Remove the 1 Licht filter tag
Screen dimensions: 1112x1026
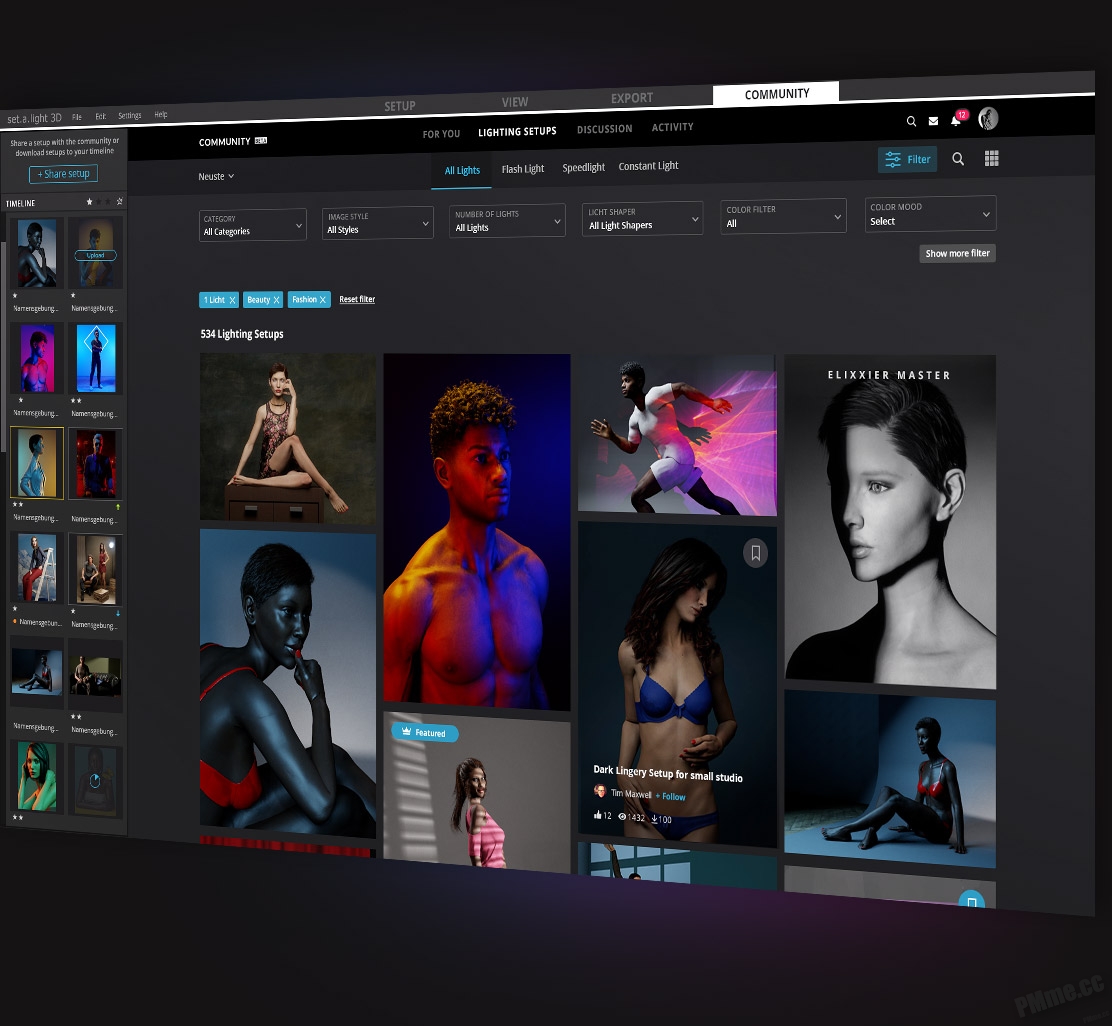point(232,300)
